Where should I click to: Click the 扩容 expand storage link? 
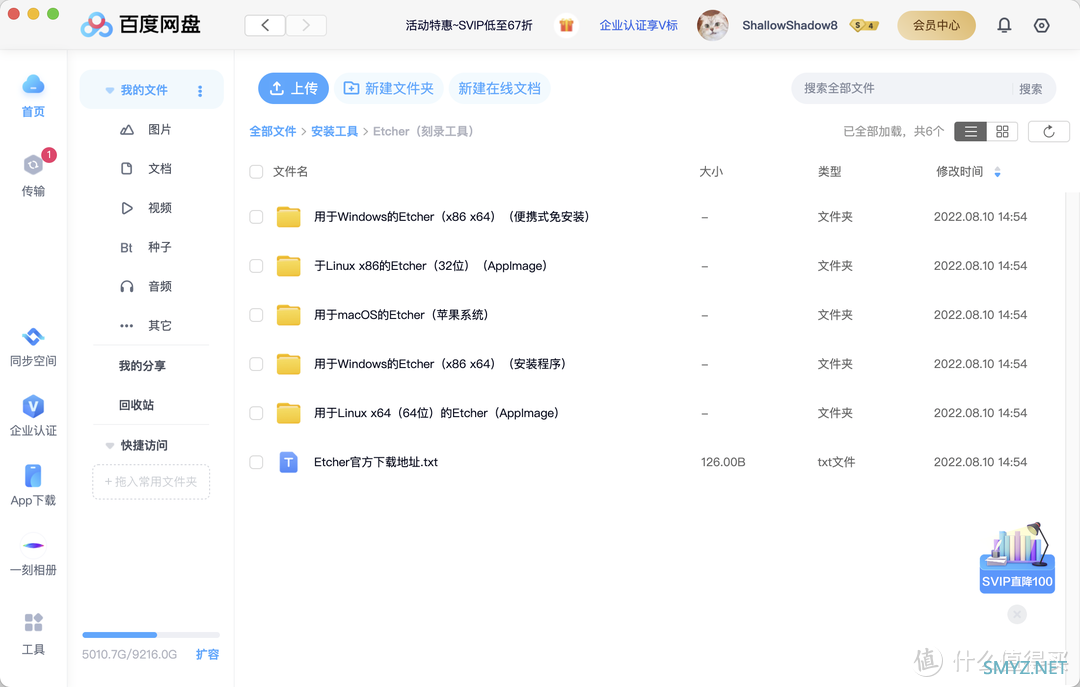(207, 654)
